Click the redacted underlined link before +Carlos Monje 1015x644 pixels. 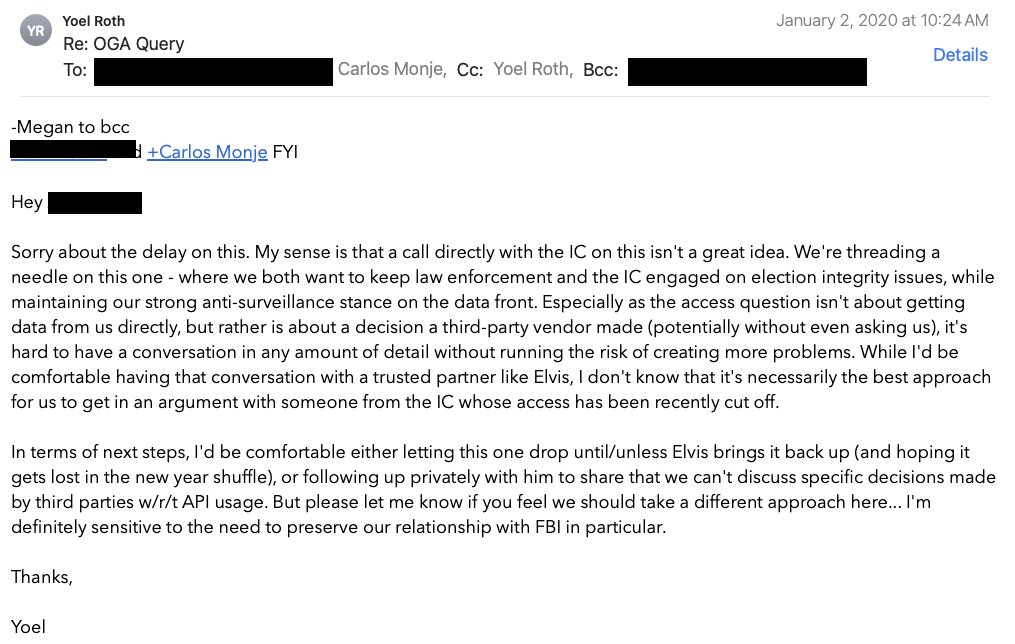[58, 152]
